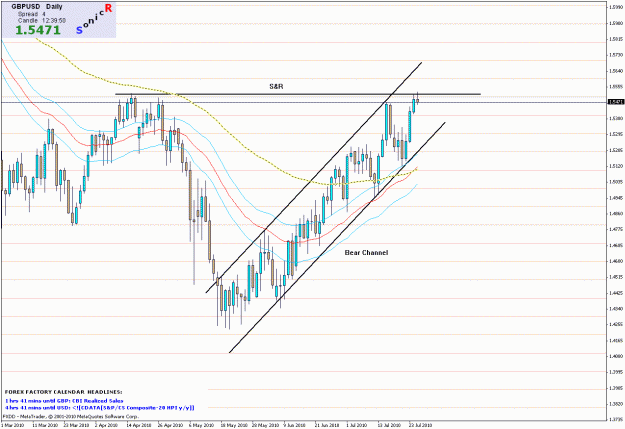Click the 14 Apr 2010 date label
The width and height of the screenshot is (625, 429).
coord(139,425)
